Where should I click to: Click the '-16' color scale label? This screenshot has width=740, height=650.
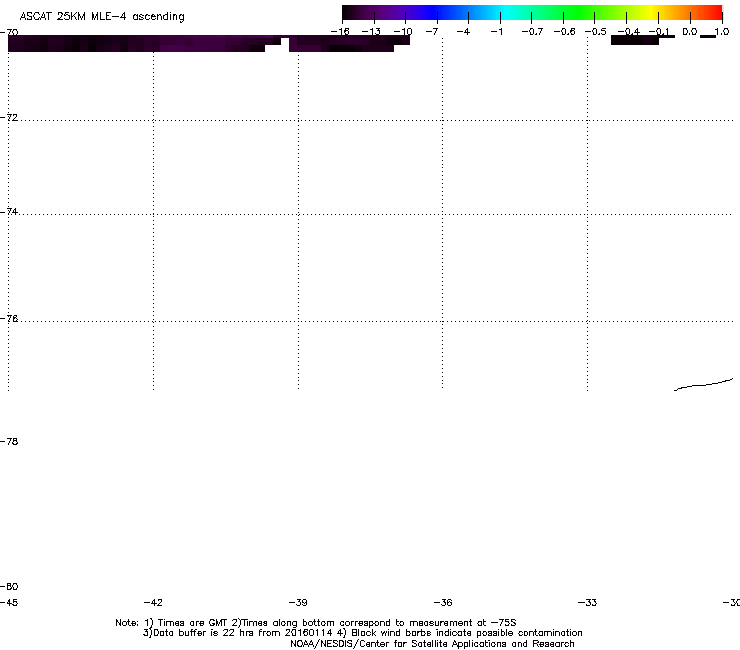pyautogui.click(x=340, y=32)
